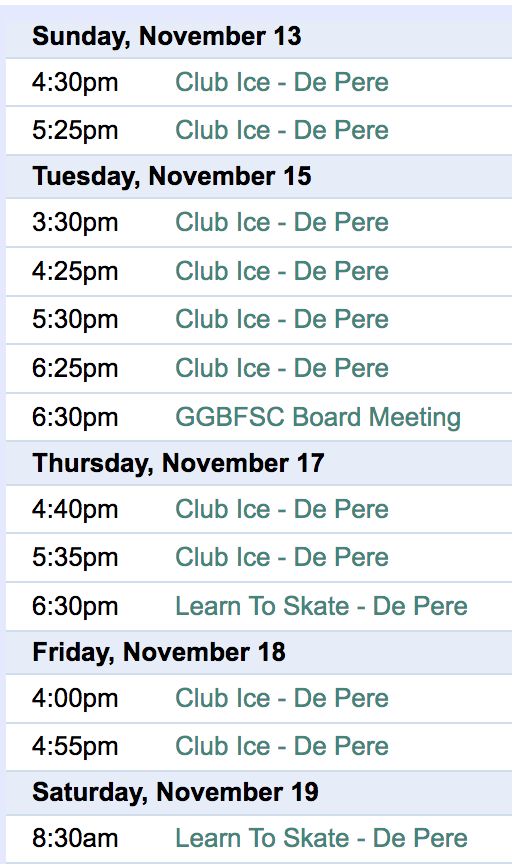Image resolution: width=512 pixels, height=864 pixels.
Task: Select the Friday, November 18 header row
Action: coord(259,652)
